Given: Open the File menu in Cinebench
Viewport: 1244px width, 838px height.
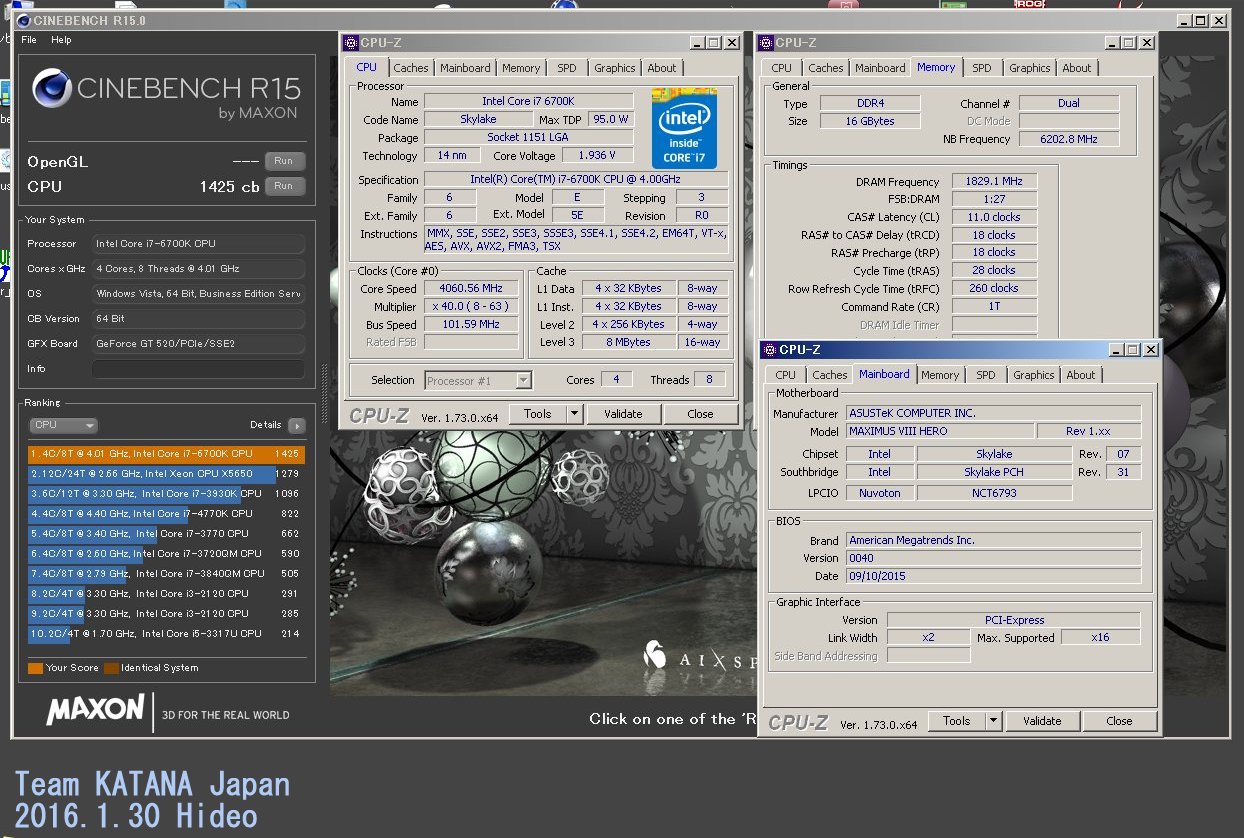Looking at the screenshot, I should (29, 40).
